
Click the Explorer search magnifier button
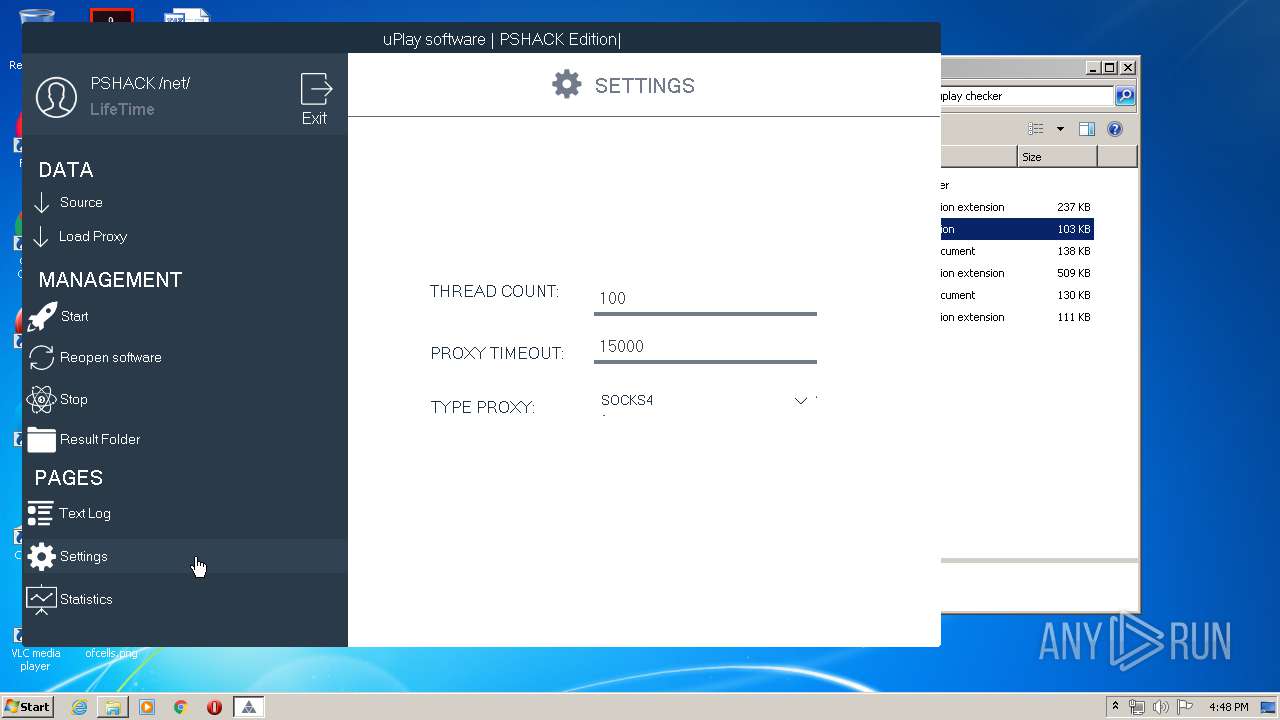click(x=1125, y=96)
